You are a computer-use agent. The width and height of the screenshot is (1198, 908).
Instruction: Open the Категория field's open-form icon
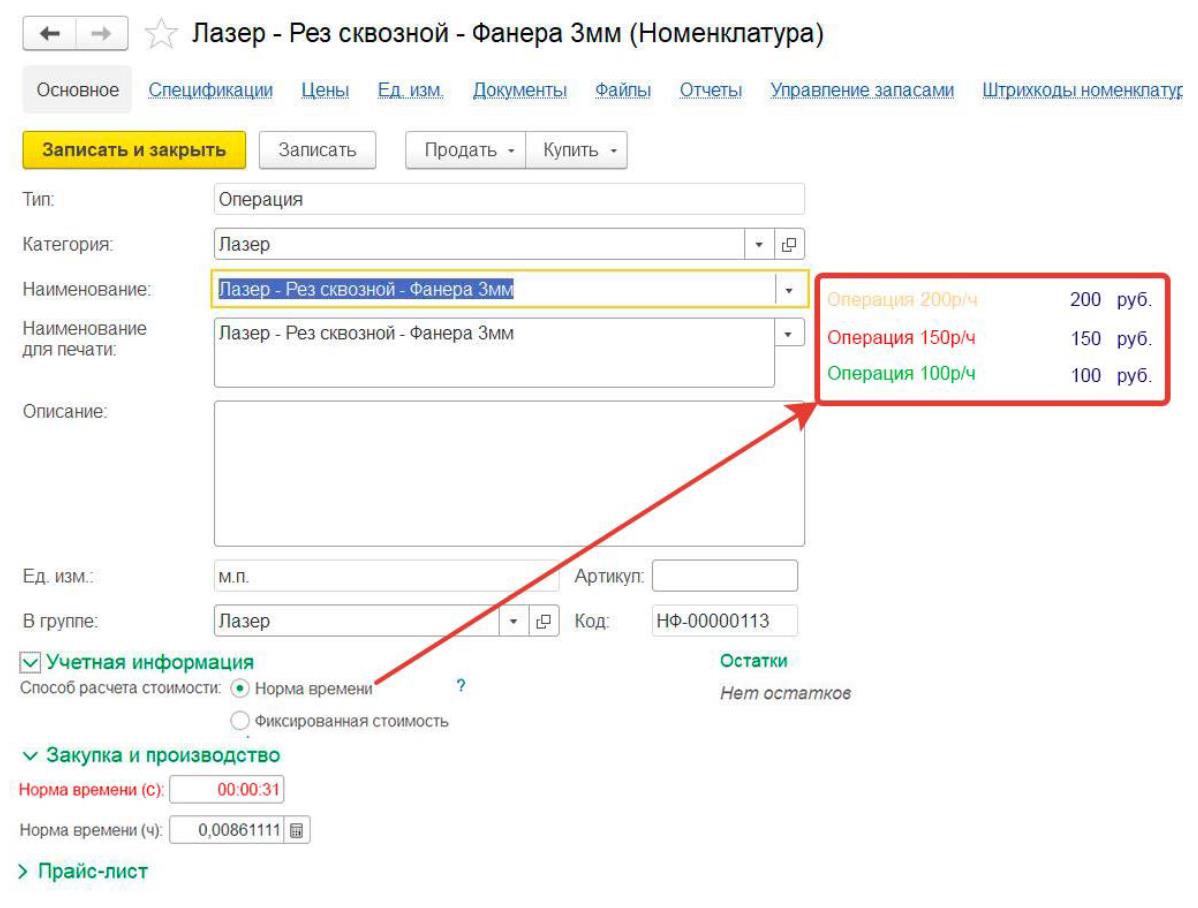(788, 244)
